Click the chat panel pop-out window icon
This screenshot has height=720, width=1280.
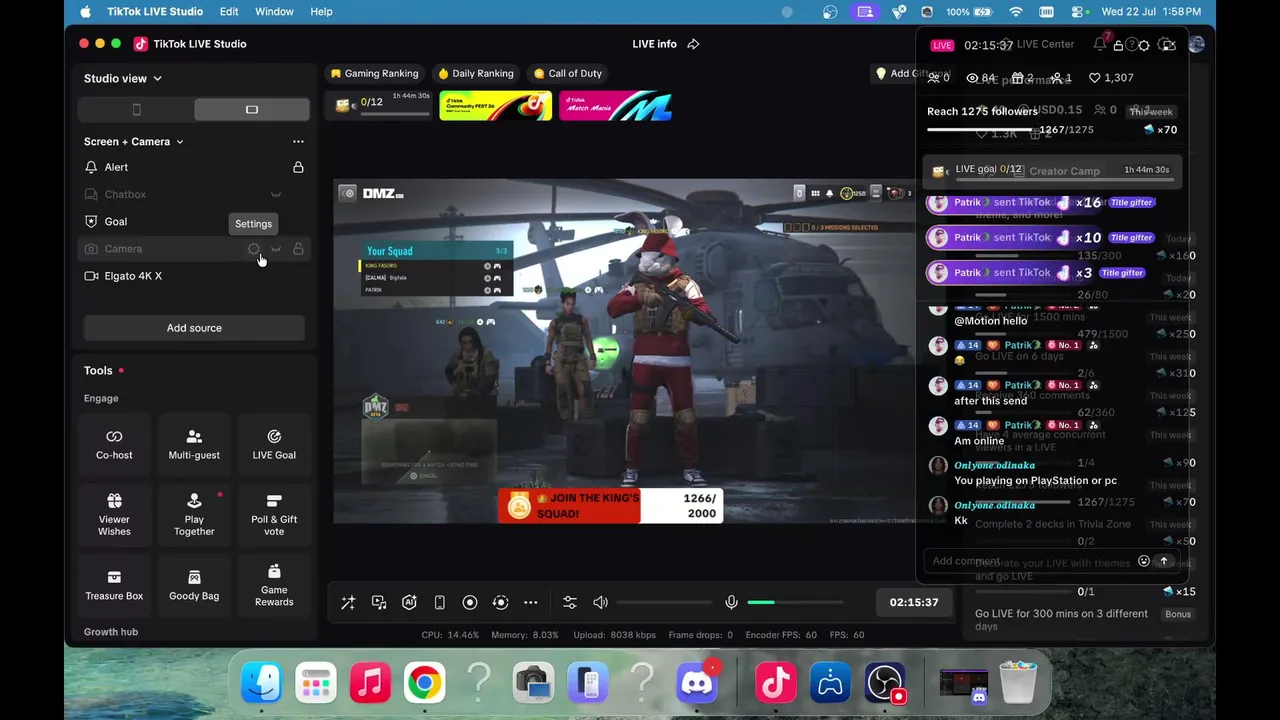pyautogui.click(x=1168, y=45)
